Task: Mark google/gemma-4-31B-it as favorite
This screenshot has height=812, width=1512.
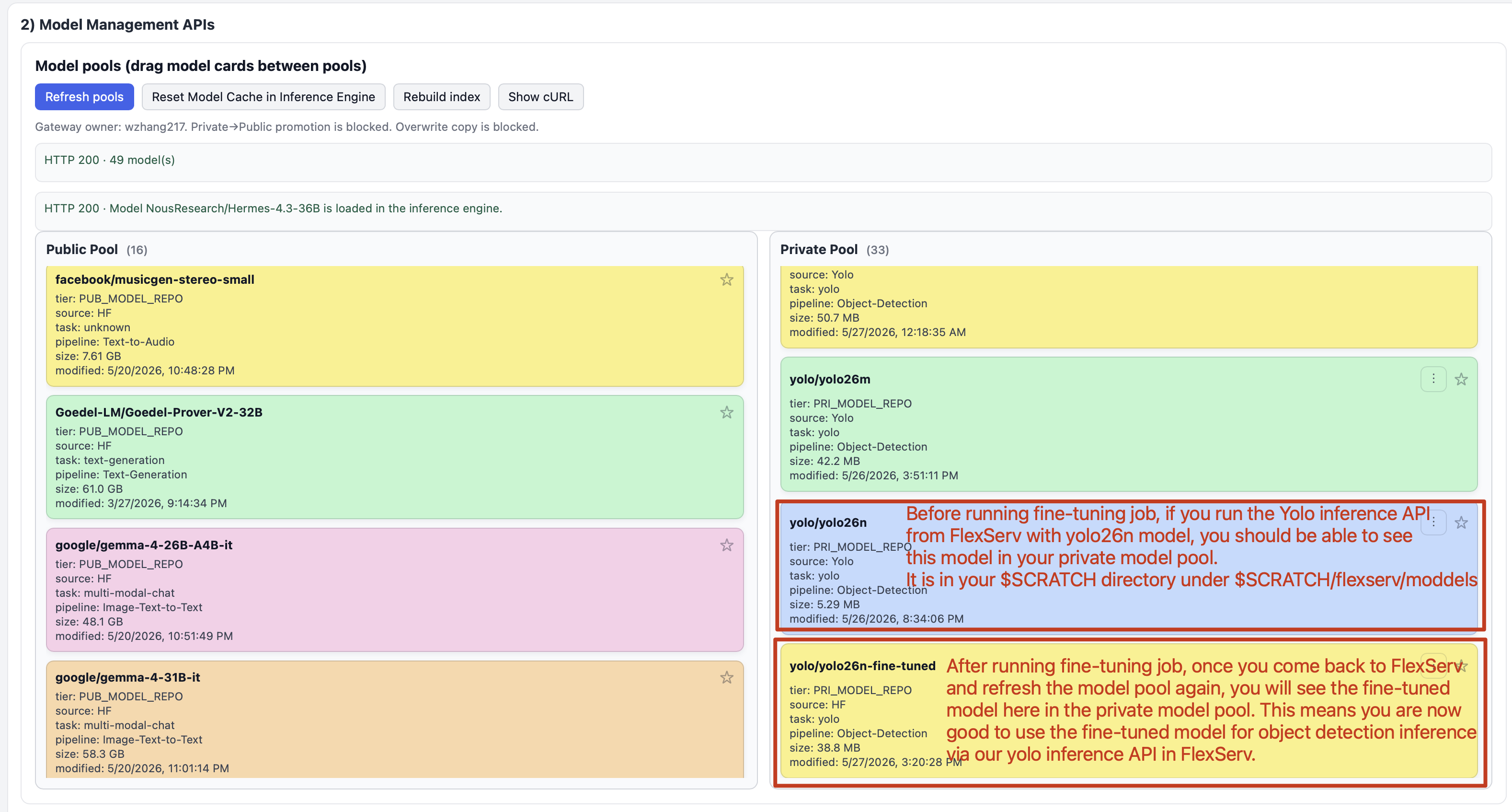Action: (x=727, y=677)
